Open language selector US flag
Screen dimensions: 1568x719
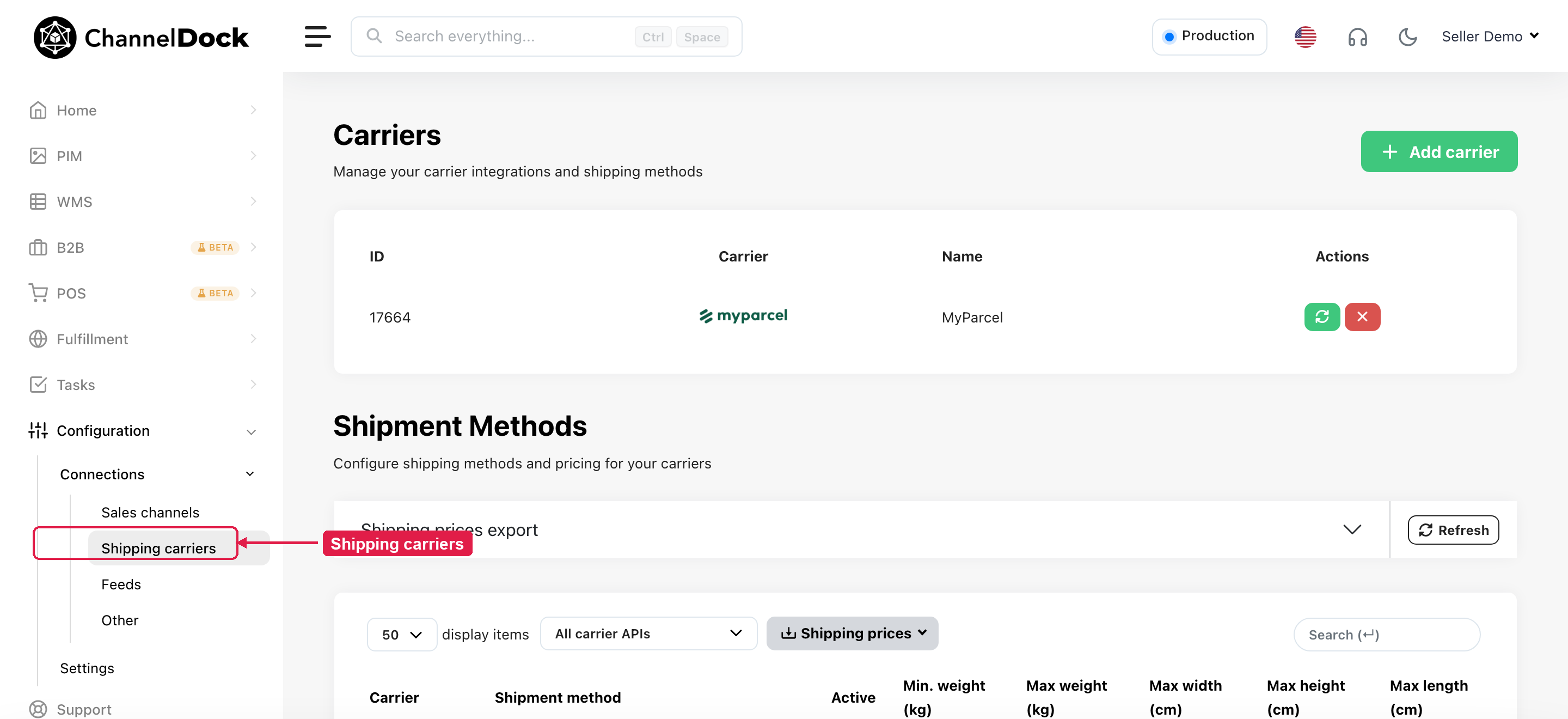pyautogui.click(x=1305, y=36)
